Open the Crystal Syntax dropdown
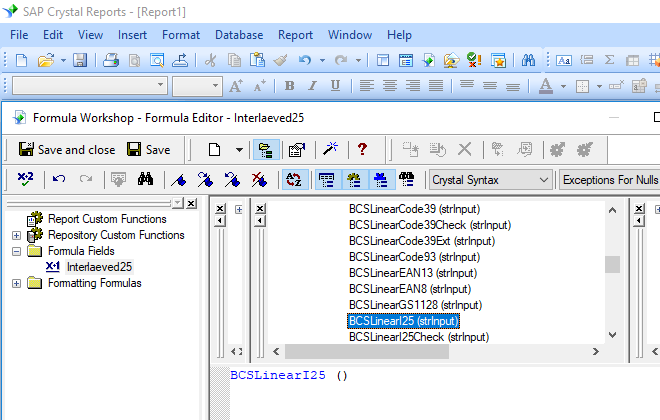 543,180
